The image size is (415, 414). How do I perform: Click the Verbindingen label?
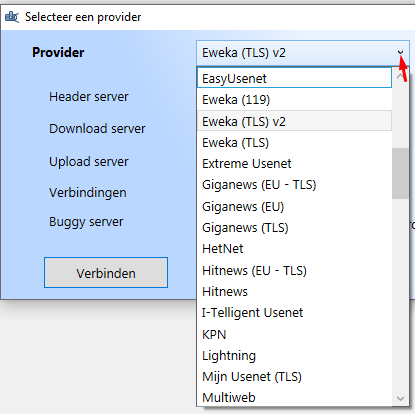[x=88, y=193]
